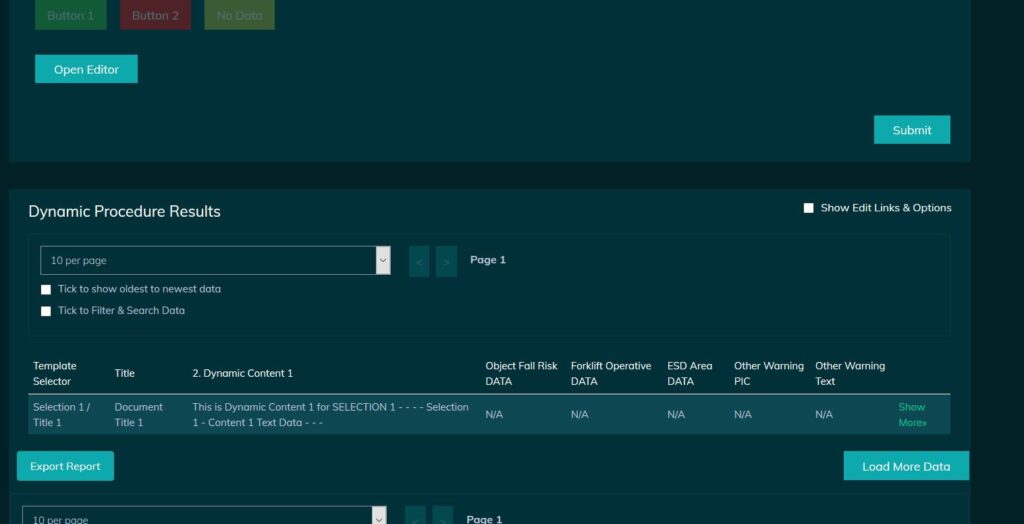Expand the row with the Show More link
The image size is (1024, 524).
coord(911,414)
